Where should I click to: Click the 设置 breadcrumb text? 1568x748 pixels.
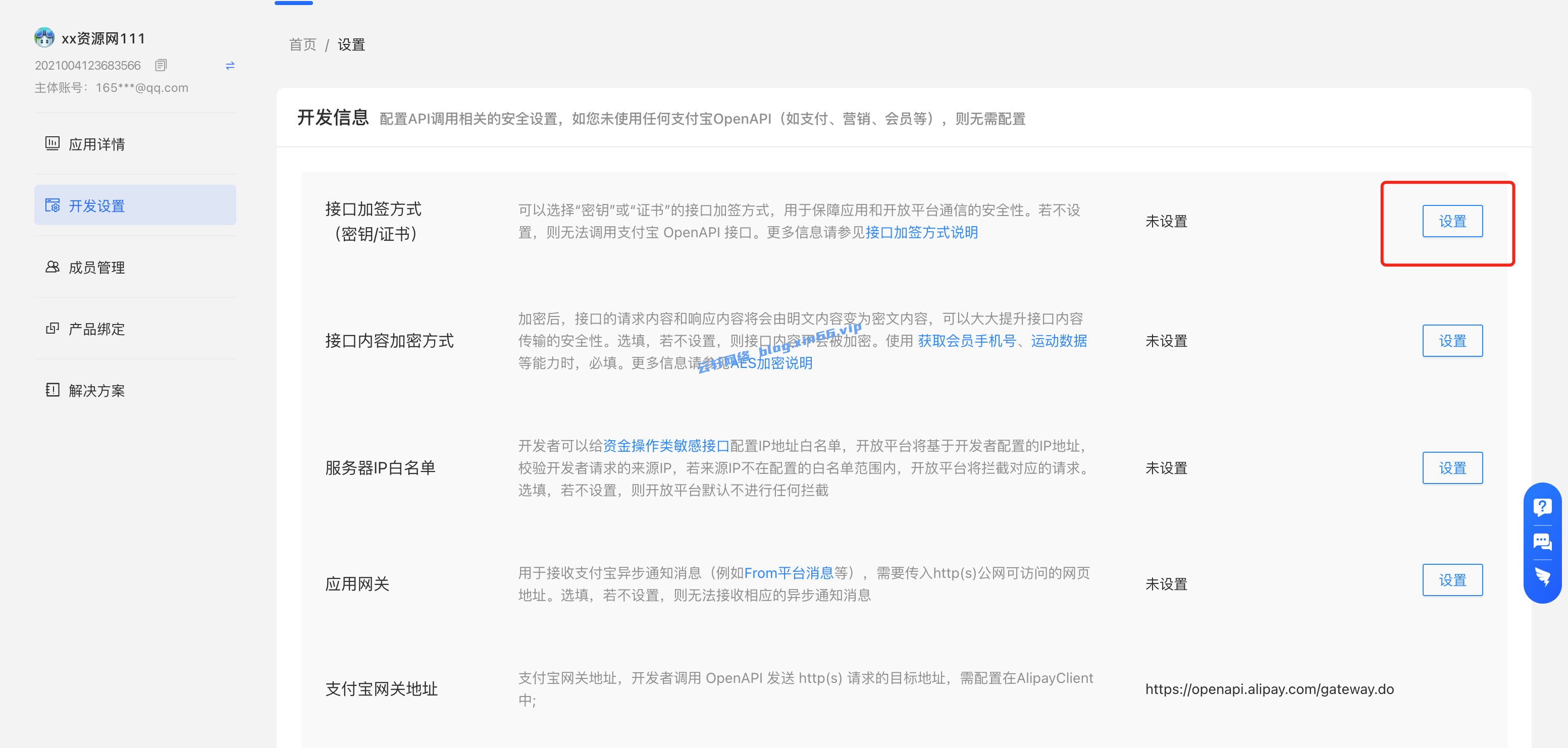pos(351,44)
